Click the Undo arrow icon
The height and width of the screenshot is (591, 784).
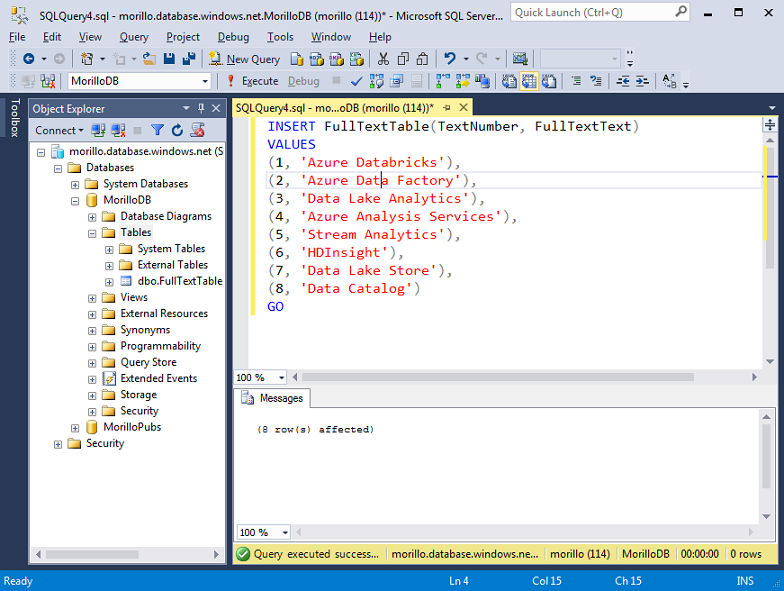450,59
